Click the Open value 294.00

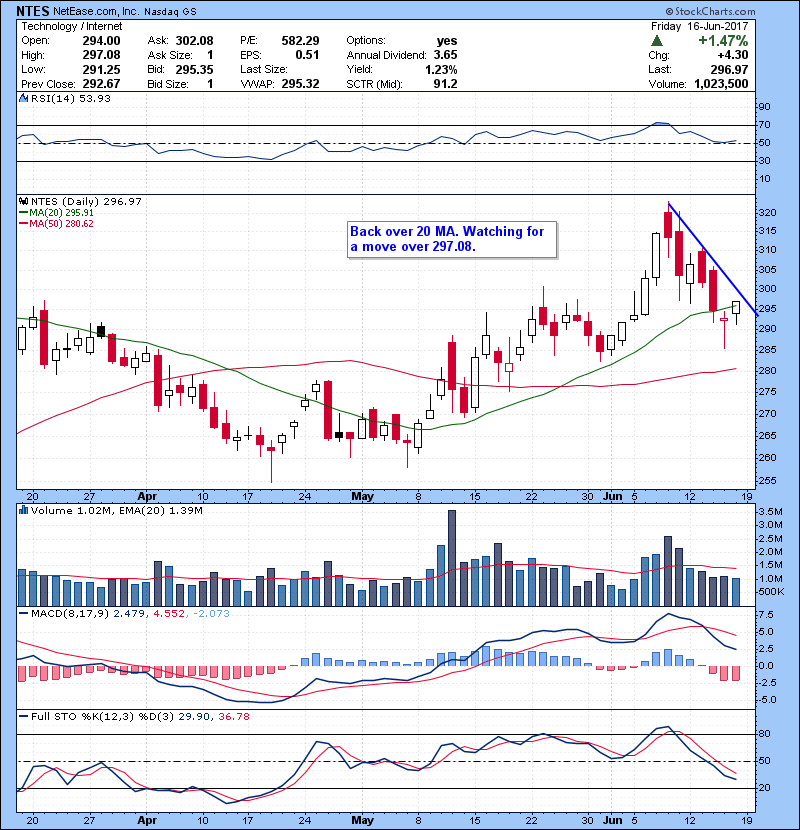[102, 41]
